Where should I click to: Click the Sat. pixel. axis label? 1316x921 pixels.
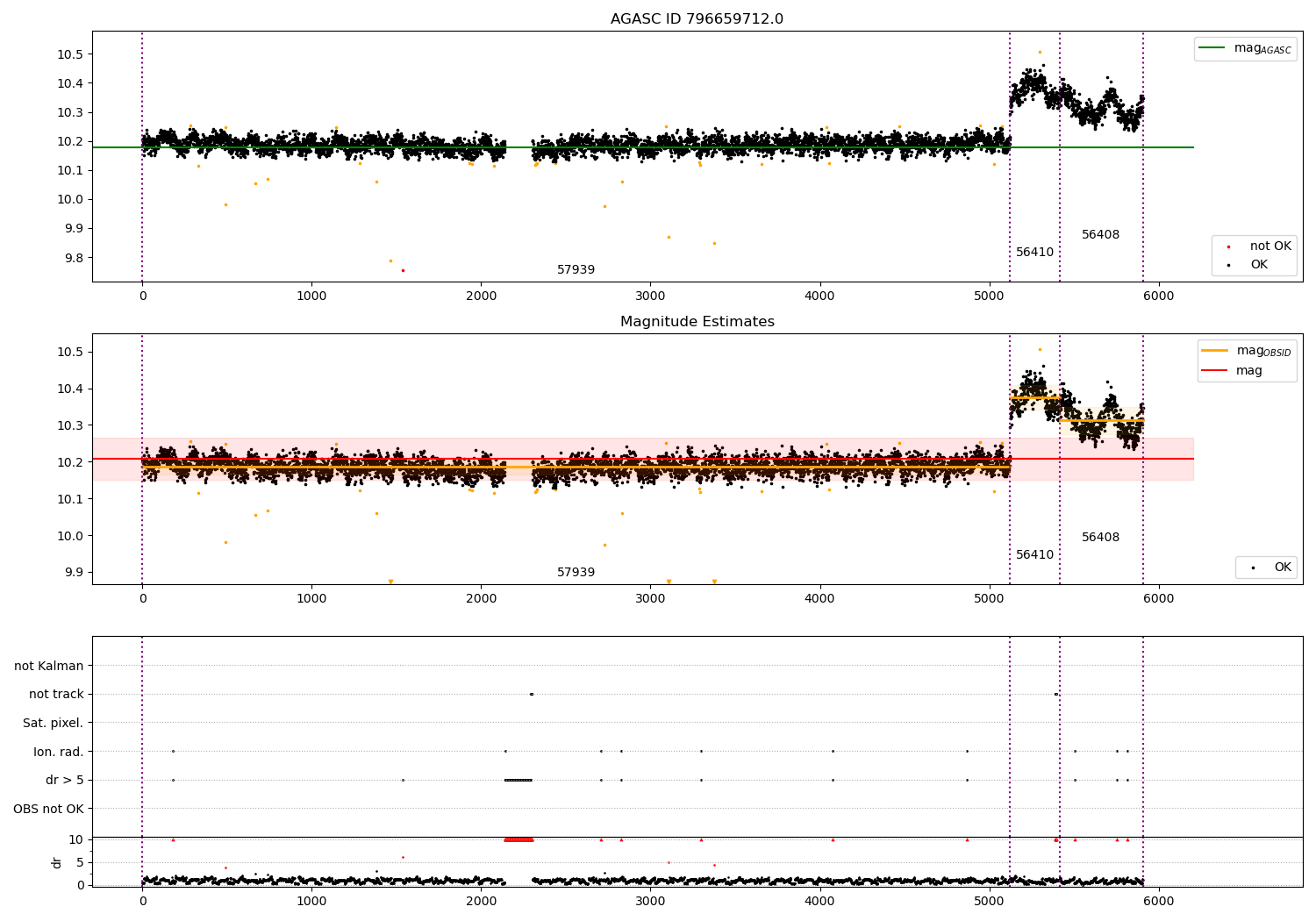tap(53, 723)
